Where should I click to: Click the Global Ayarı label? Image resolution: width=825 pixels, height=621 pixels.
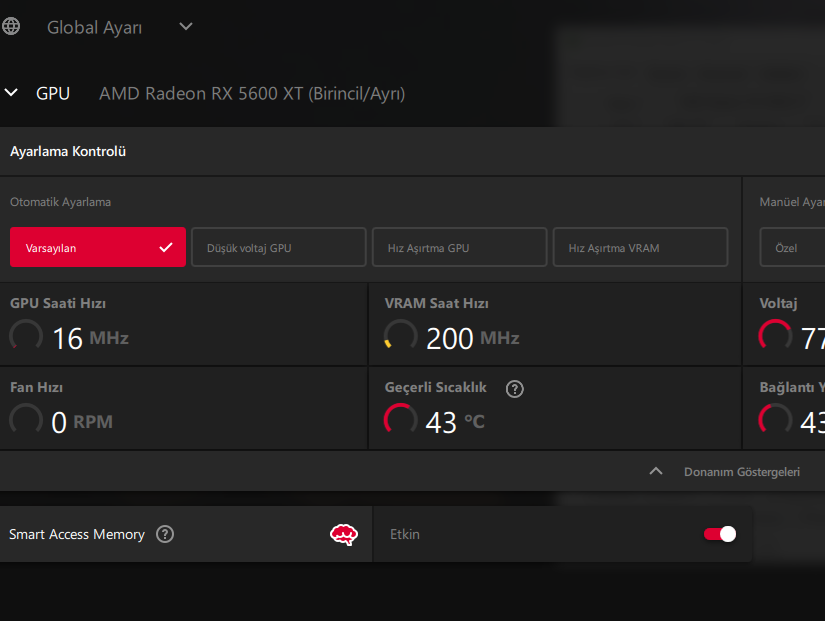point(95,27)
